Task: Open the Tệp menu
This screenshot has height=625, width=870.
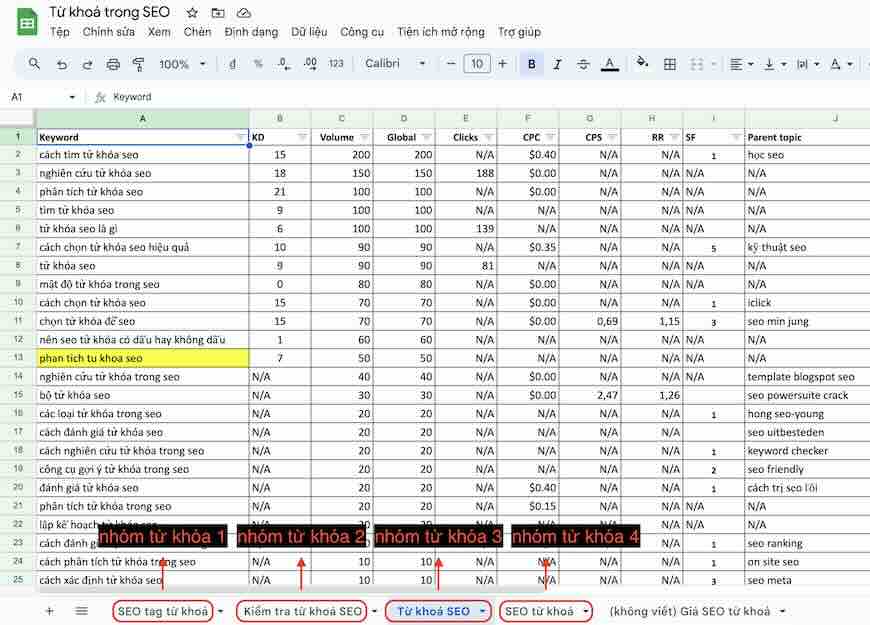Action: pos(60,32)
